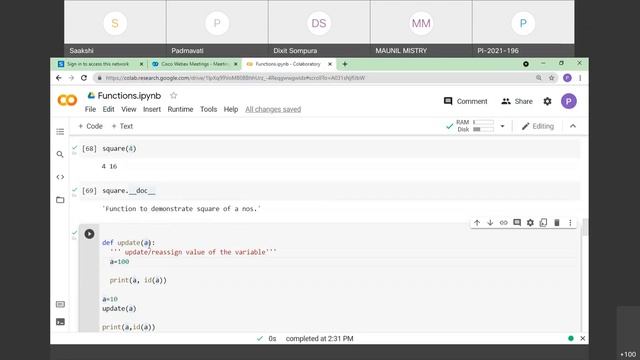Click the Disk usage bar

[x=483, y=129]
